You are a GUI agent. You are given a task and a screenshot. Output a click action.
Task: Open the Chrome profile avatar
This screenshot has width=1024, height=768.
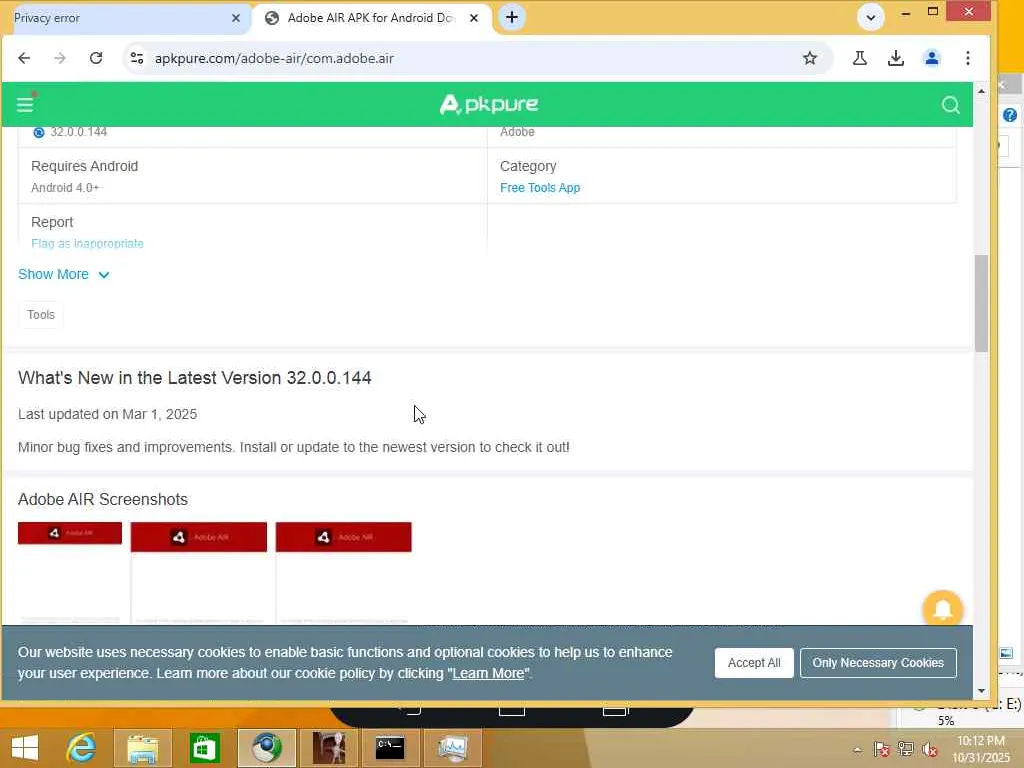[931, 58]
